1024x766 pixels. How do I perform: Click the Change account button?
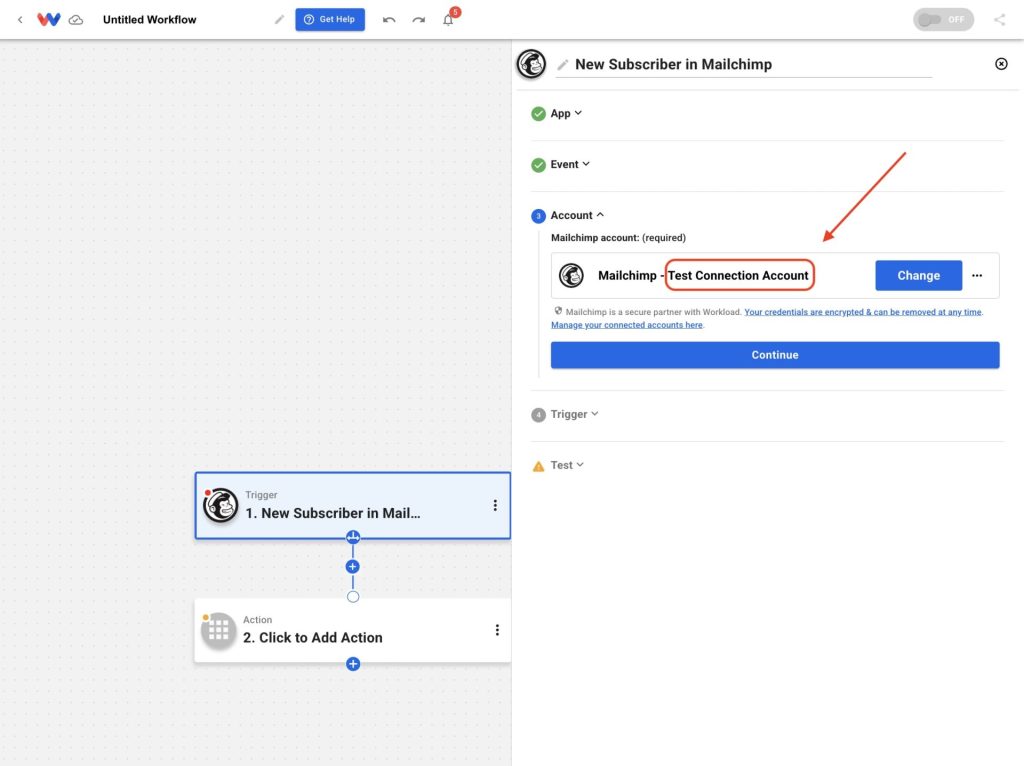click(918, 276)
